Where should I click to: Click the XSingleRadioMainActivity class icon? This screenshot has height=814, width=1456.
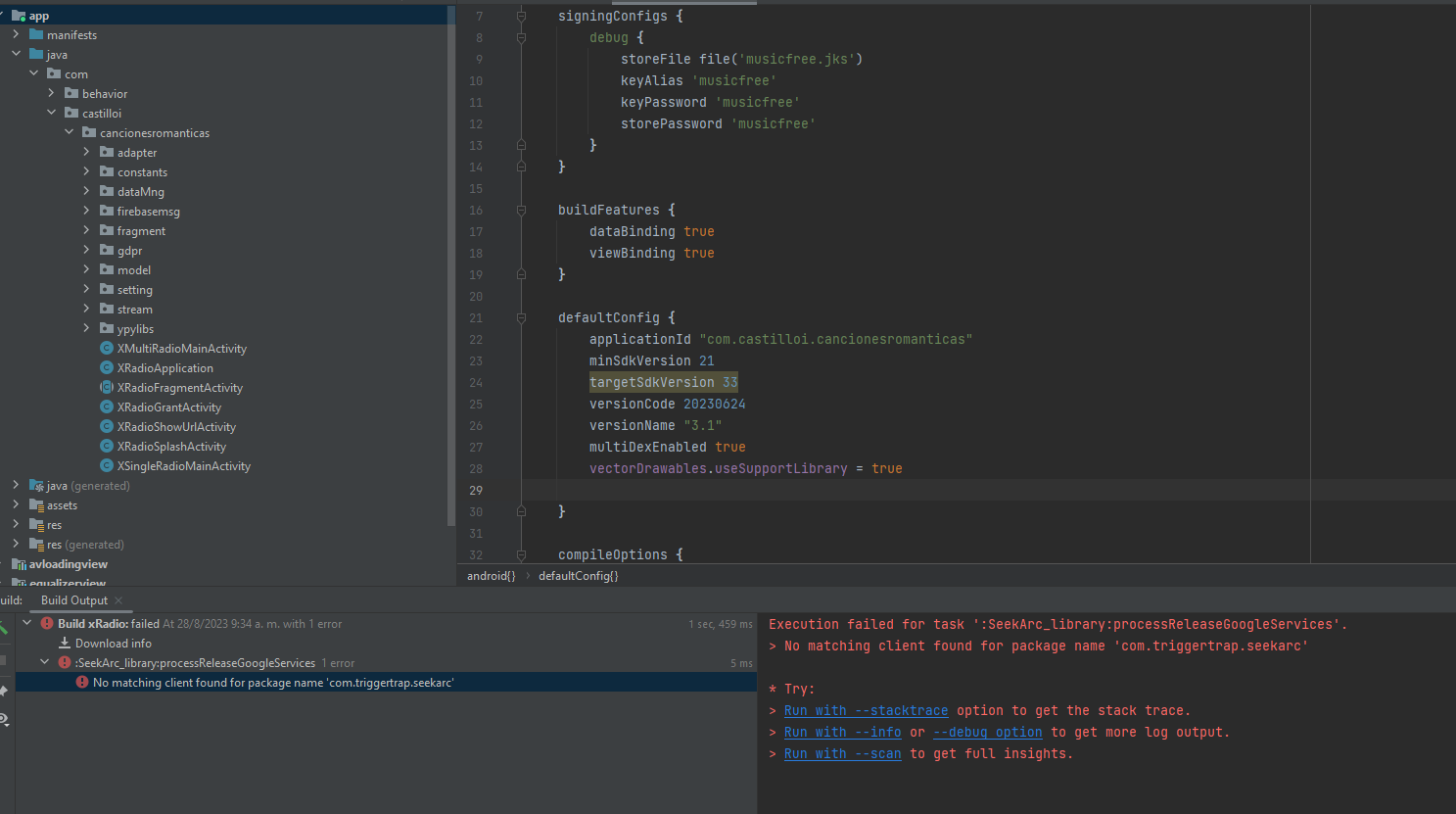coord(107,465)
